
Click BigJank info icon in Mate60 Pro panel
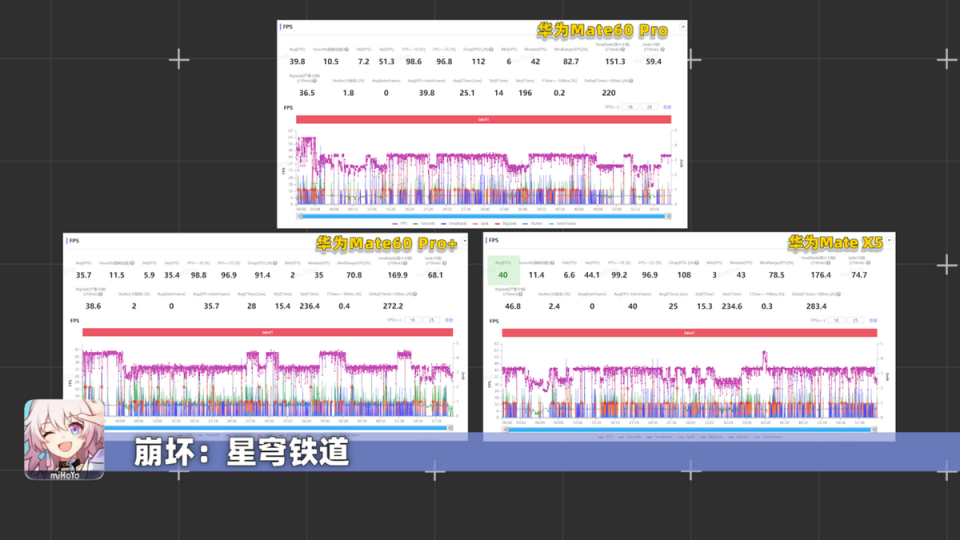coord(315,81)
